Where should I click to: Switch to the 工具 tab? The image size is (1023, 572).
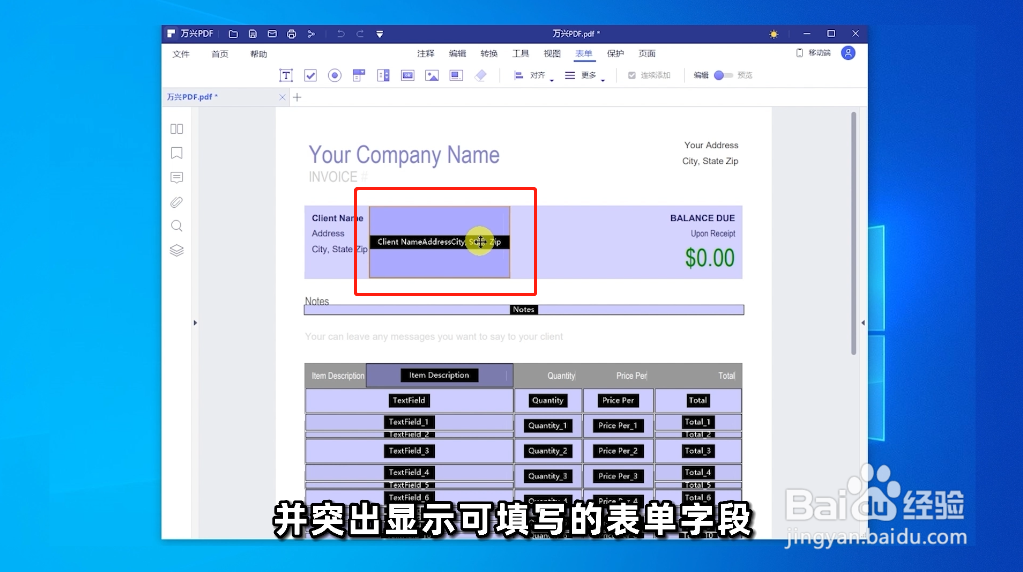pyautogui.click(x=521, y=53)
